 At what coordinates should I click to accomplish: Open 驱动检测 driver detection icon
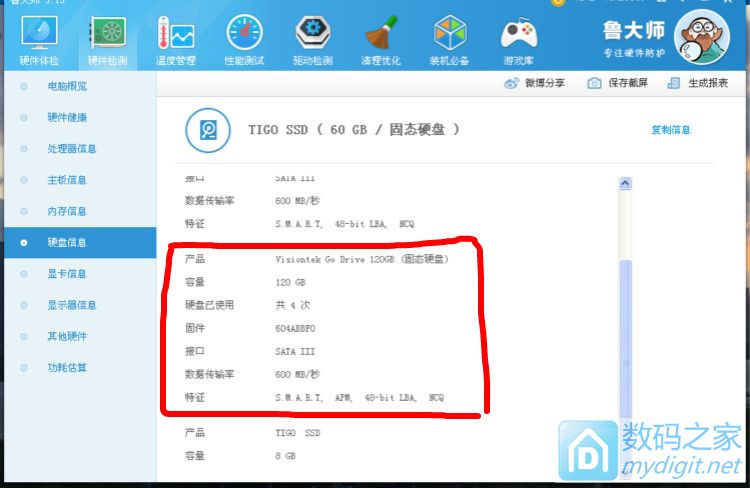[312, 41]
